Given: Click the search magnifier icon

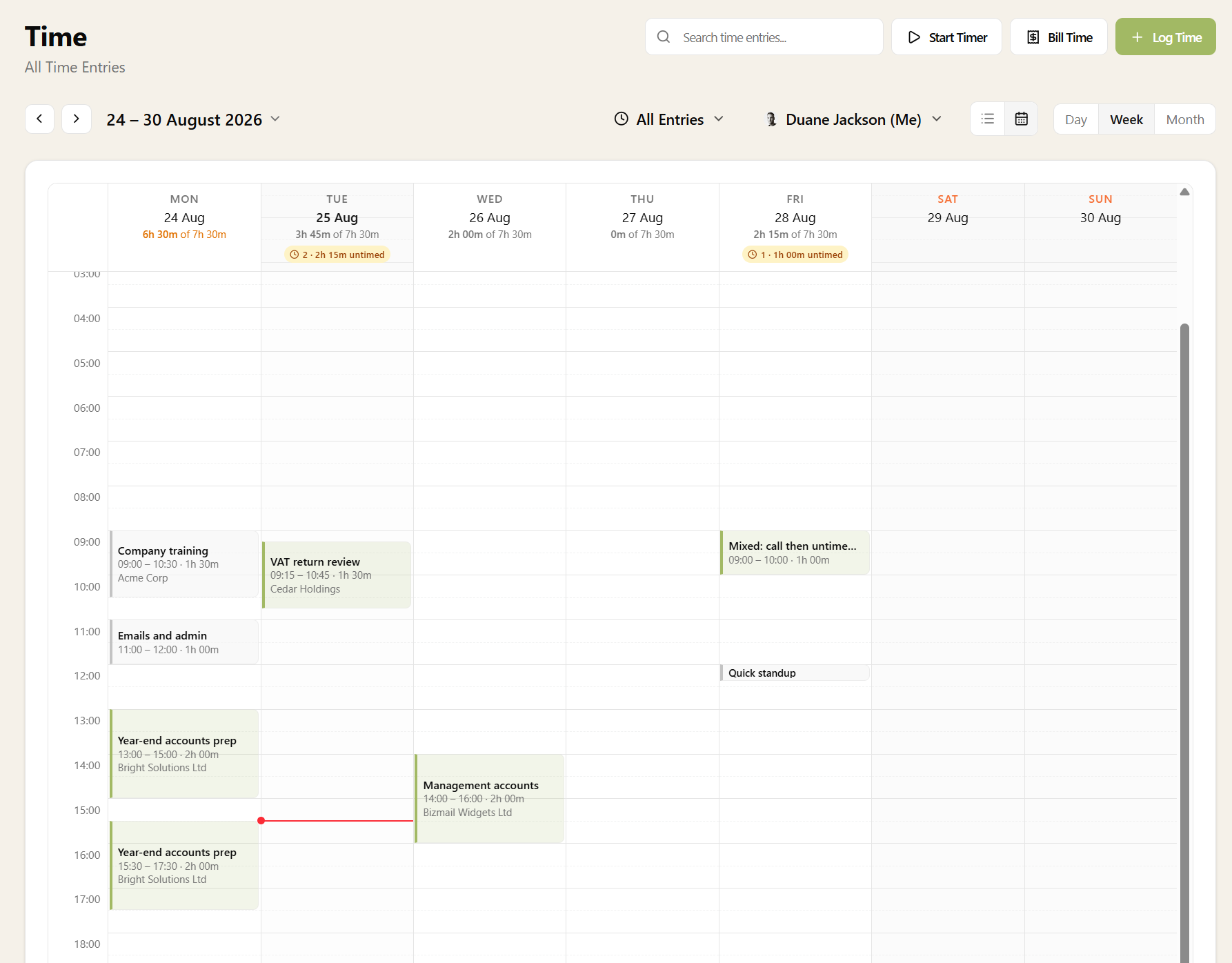Looking at the screenshot, I should (664, 37).
